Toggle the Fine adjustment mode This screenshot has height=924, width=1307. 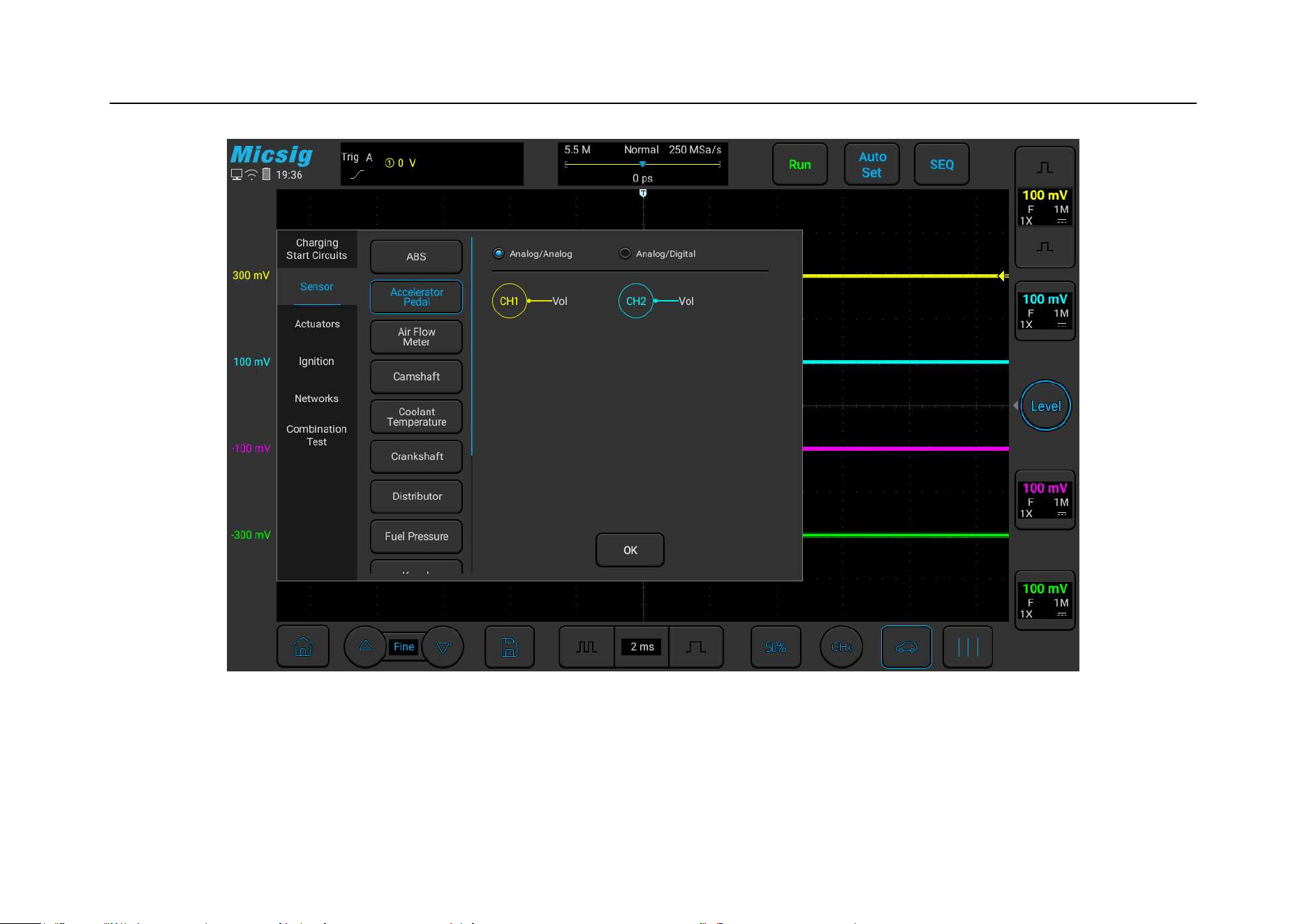pos(404,647)
